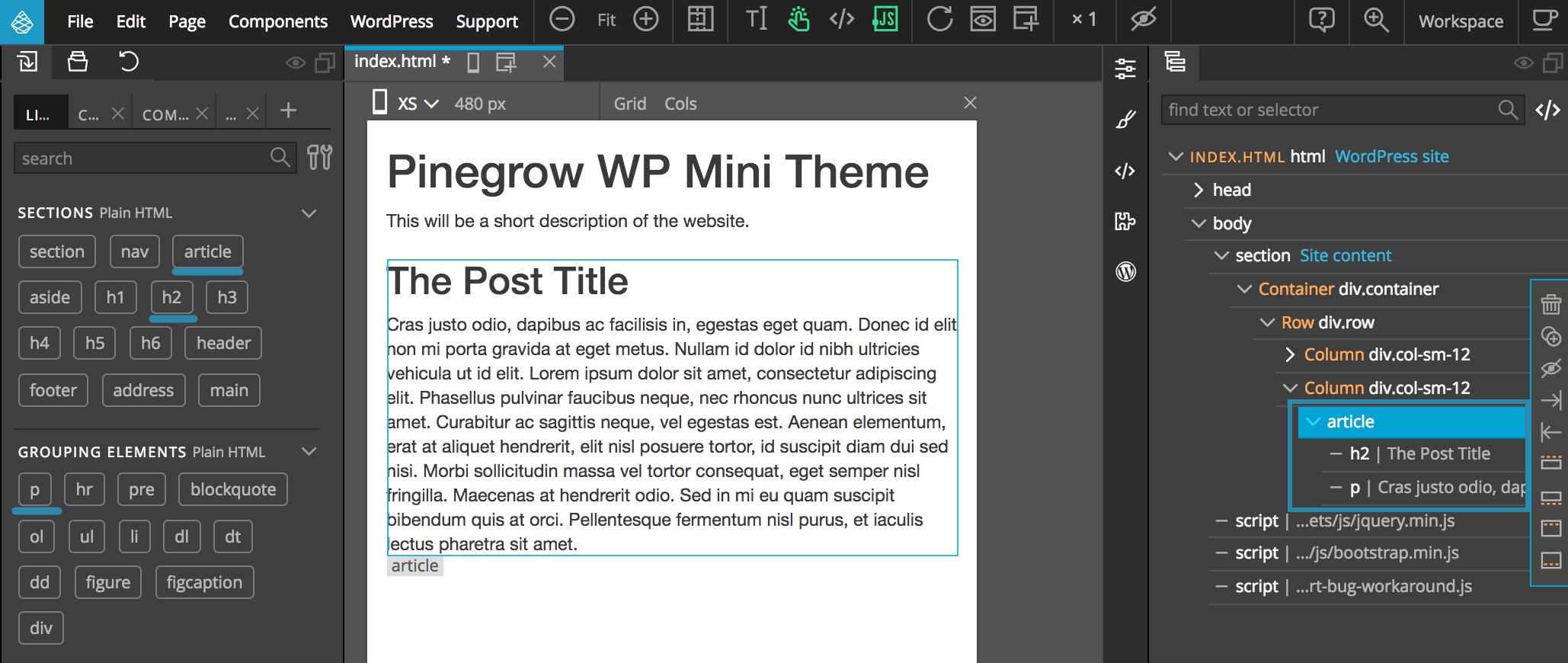Collapse the article tree node

(x=1313, y=421)
